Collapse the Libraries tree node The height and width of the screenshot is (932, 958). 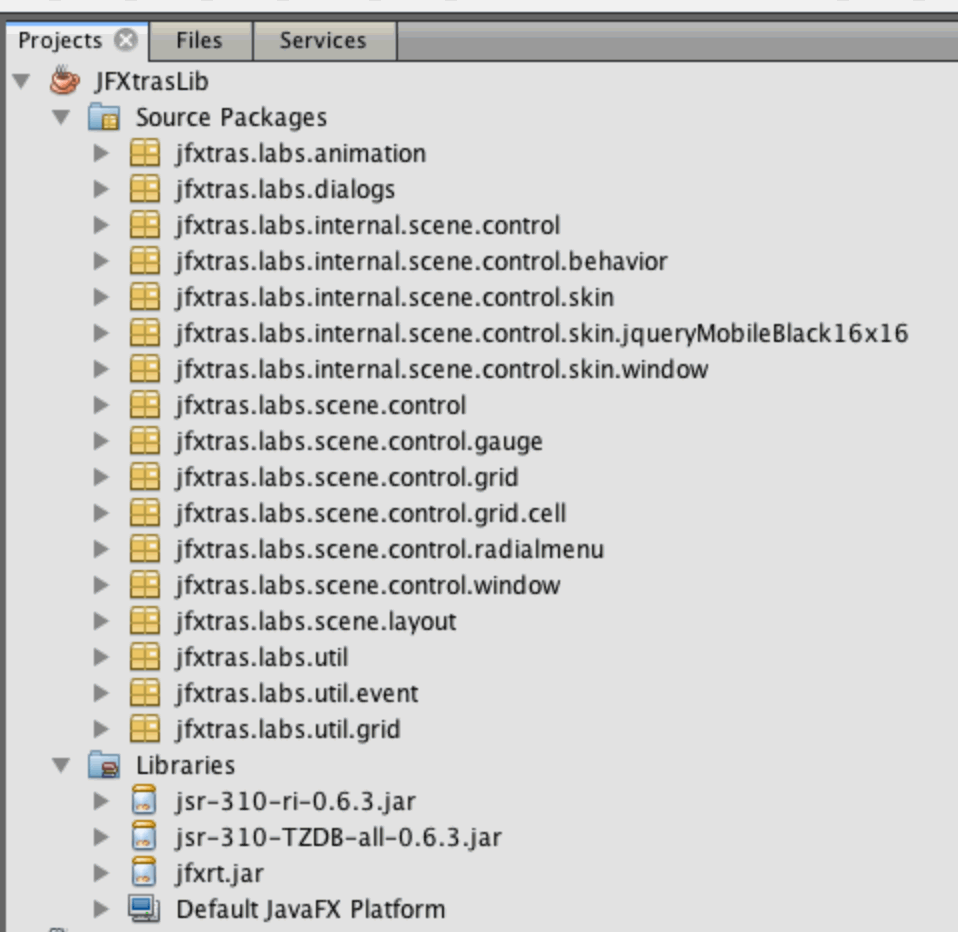click(x=62, y=766)
